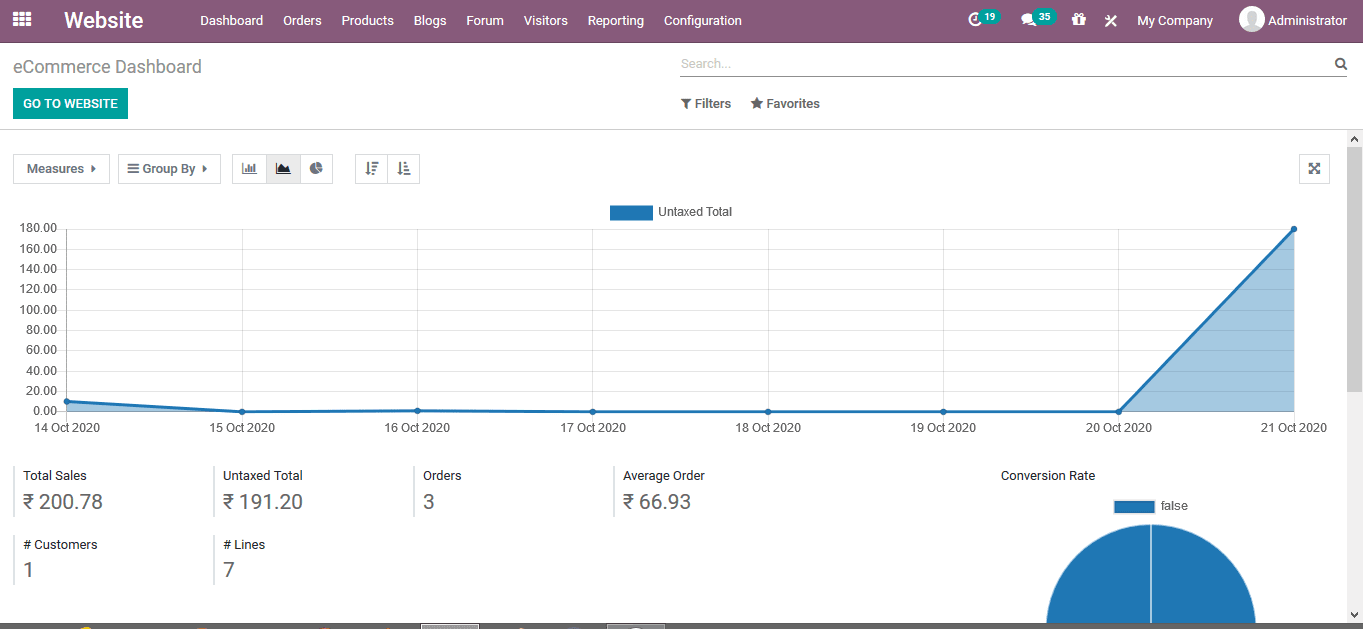This screenshot has width=1363, height=629.
Task: Click the 21 Oct 2020 data point
Action: pos(1294,229)
